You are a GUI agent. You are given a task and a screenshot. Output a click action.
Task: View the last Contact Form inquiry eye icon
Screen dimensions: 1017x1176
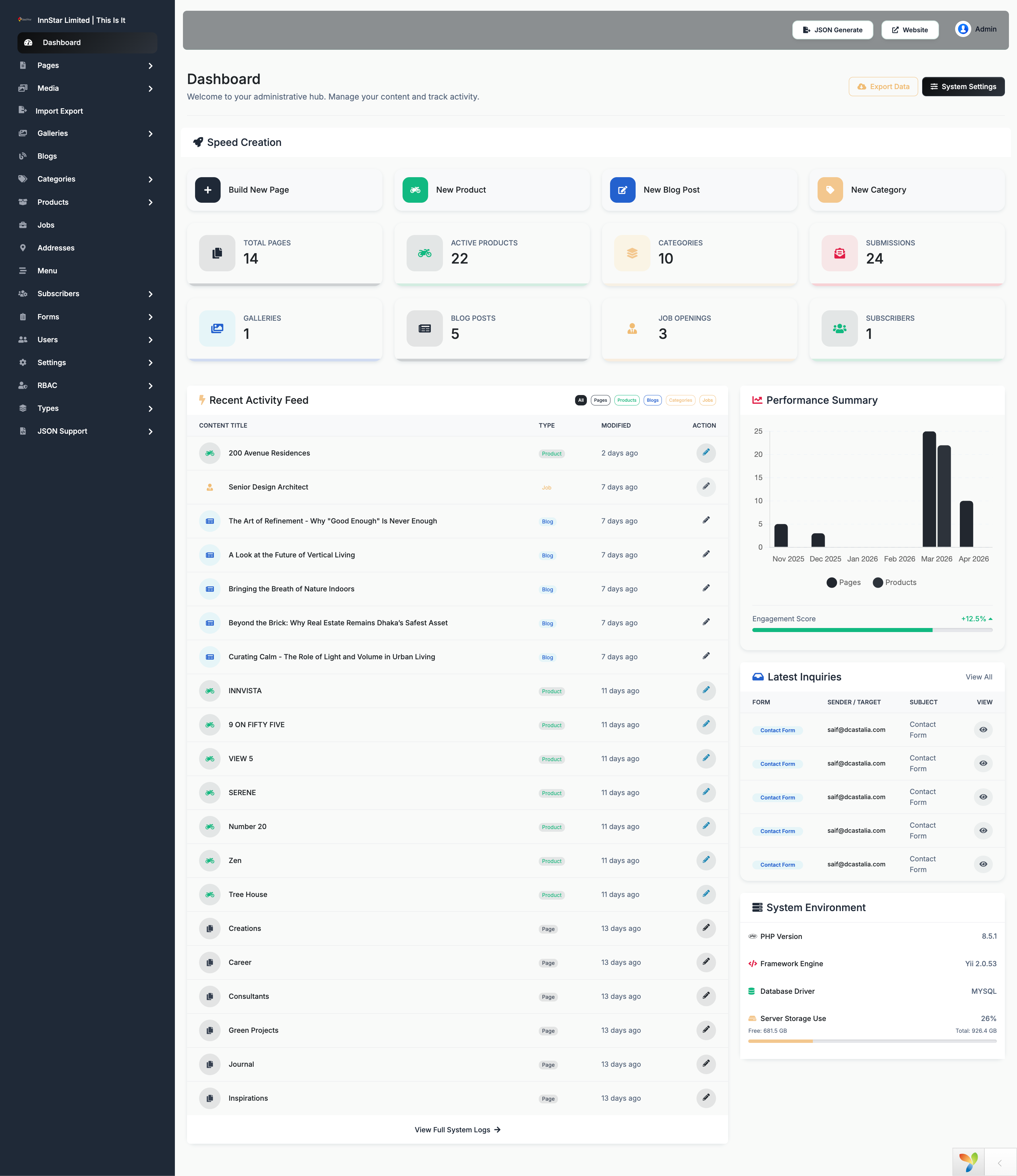pyautogui.click(x=983, y=864)
